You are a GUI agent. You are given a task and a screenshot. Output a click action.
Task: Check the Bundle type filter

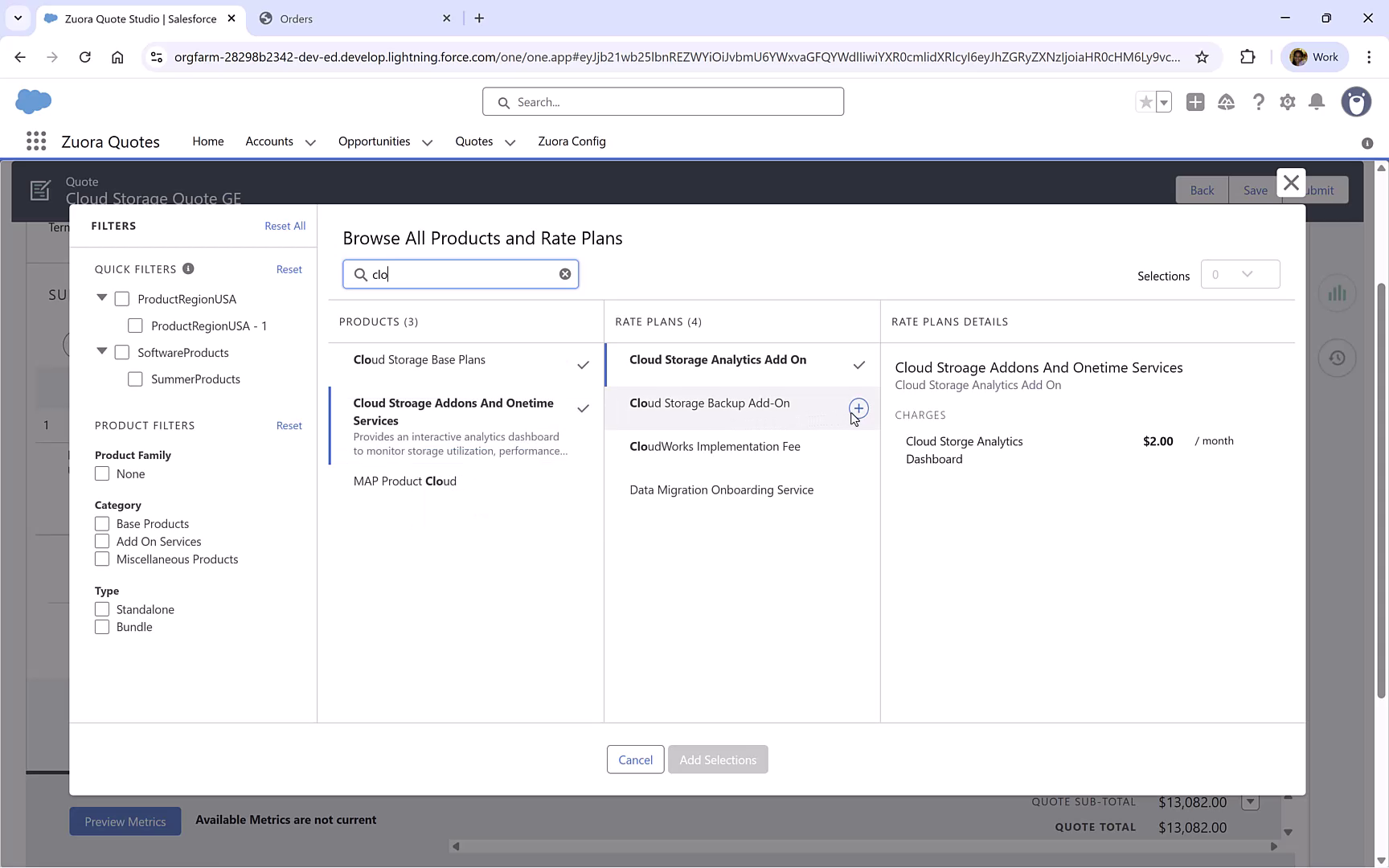click(102, 626)
